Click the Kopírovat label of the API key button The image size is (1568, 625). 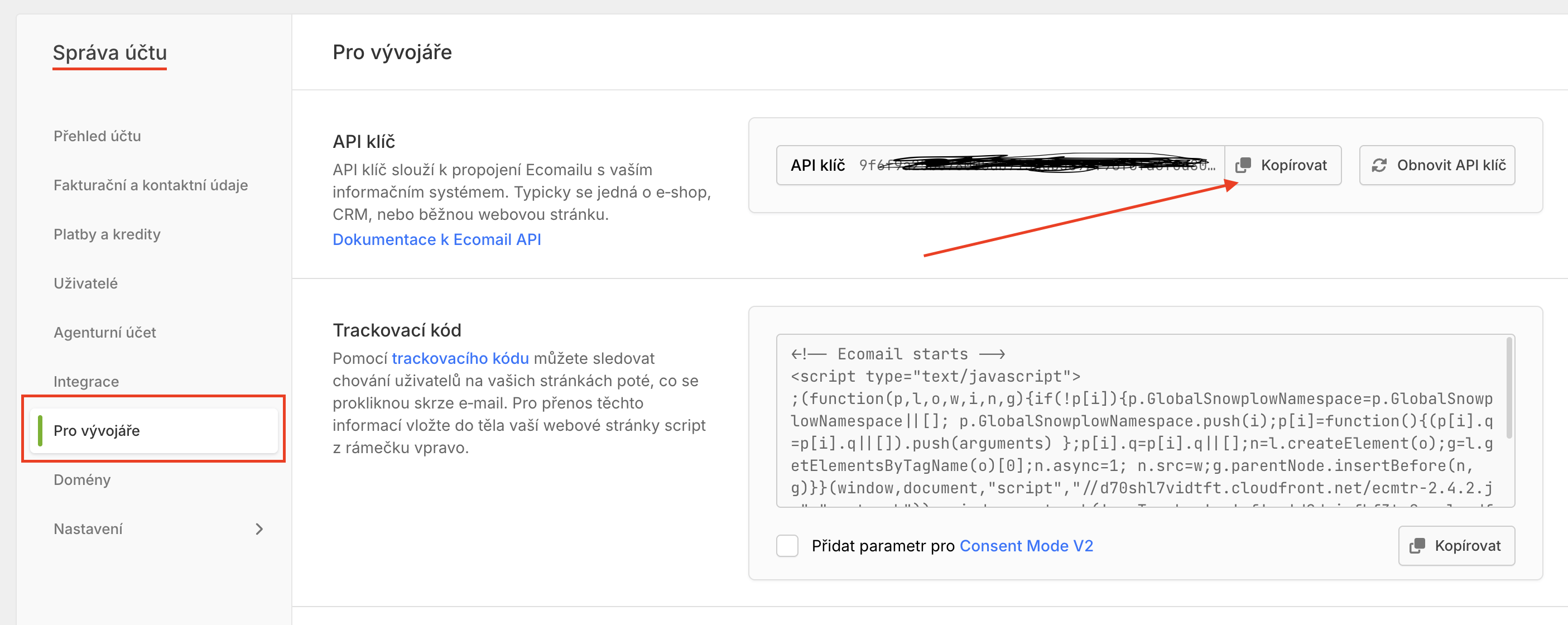click(x=1294, y=165)
